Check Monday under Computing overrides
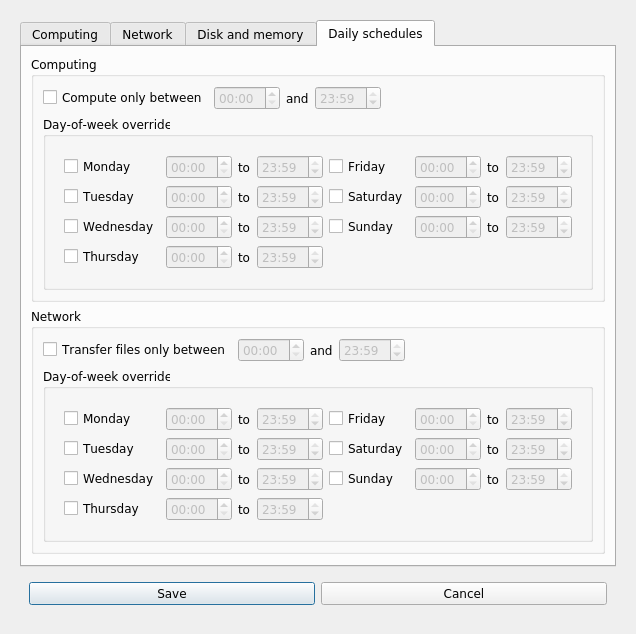The height and width of the screenshot is (634, 636). click(x=71, y=167)
